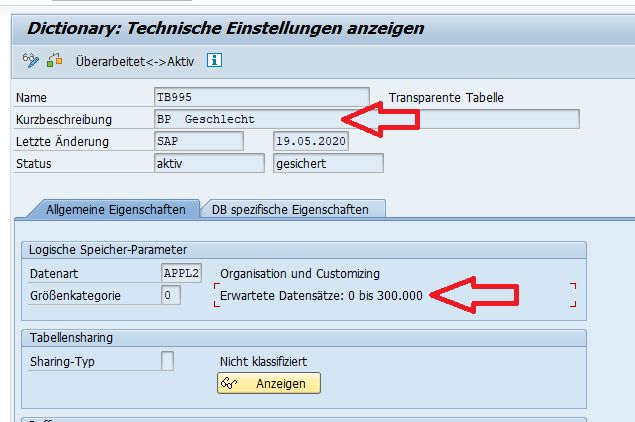Click the Datenart field APPL2

tap(181, 273)
